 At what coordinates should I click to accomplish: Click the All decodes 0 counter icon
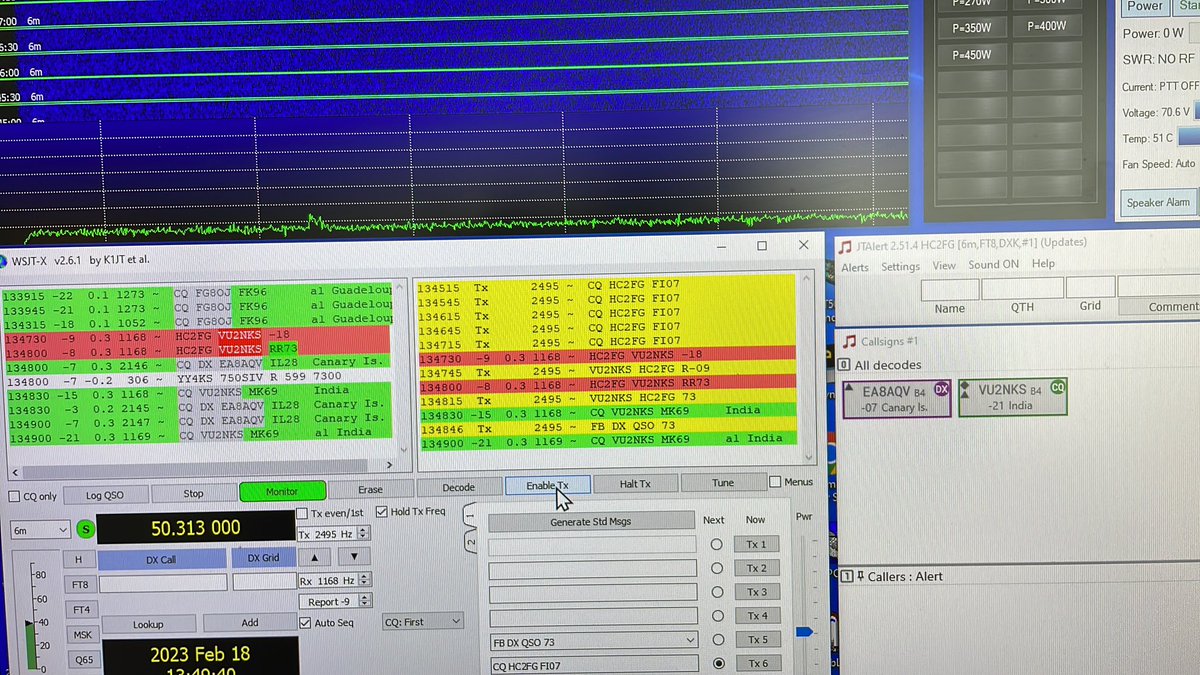point(844,365)
